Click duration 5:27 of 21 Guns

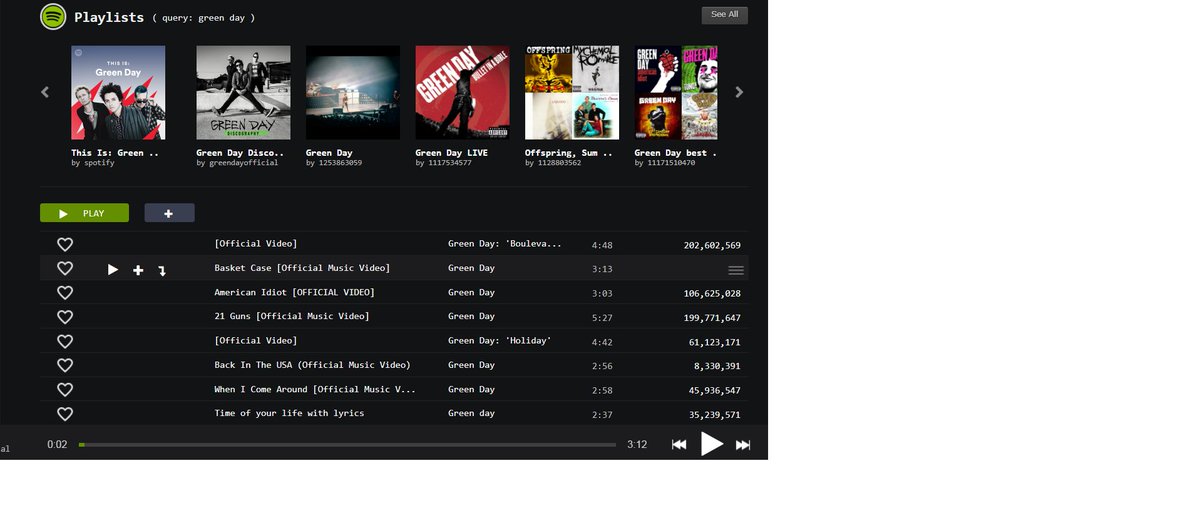[602, 317]
